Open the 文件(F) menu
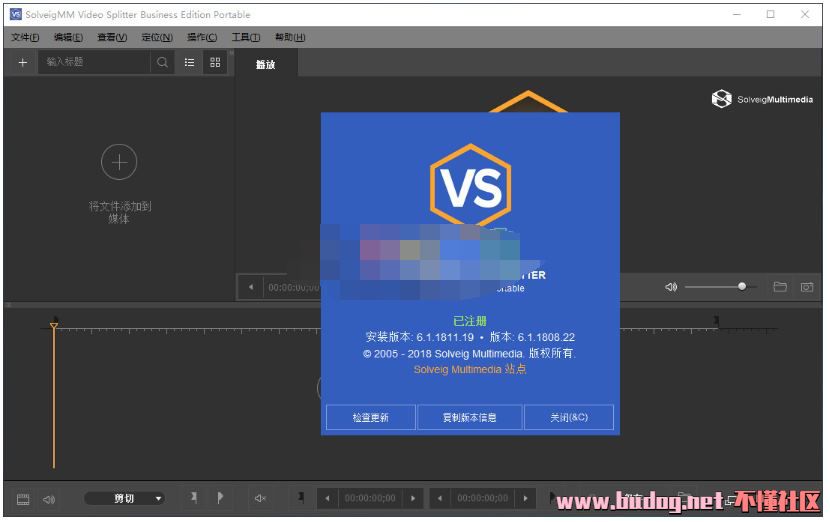Image resolution: width=830 pixels, height=522 pixels. 25,38
